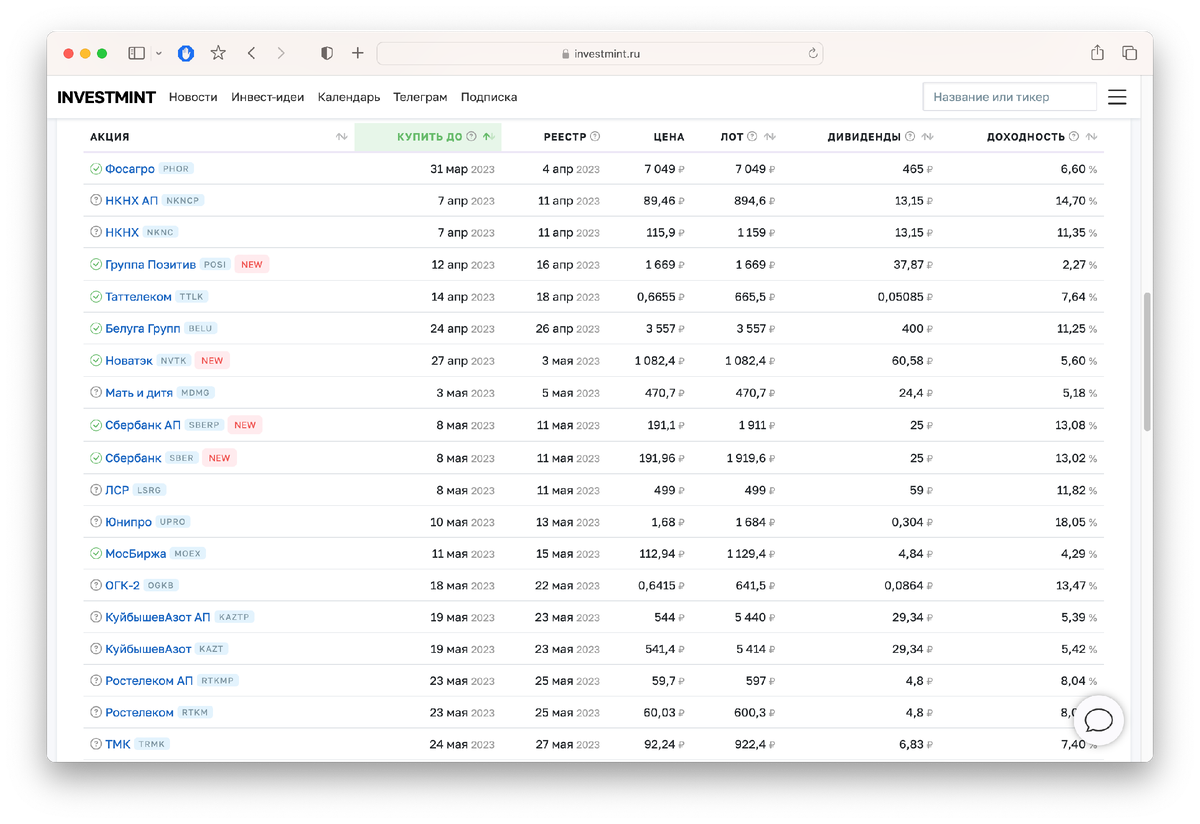The height and width of the screenshot is (824, 1200).
Task: Sort by Дивиденды column arrows
Action: pyautogui.click(x=927, y=137)
